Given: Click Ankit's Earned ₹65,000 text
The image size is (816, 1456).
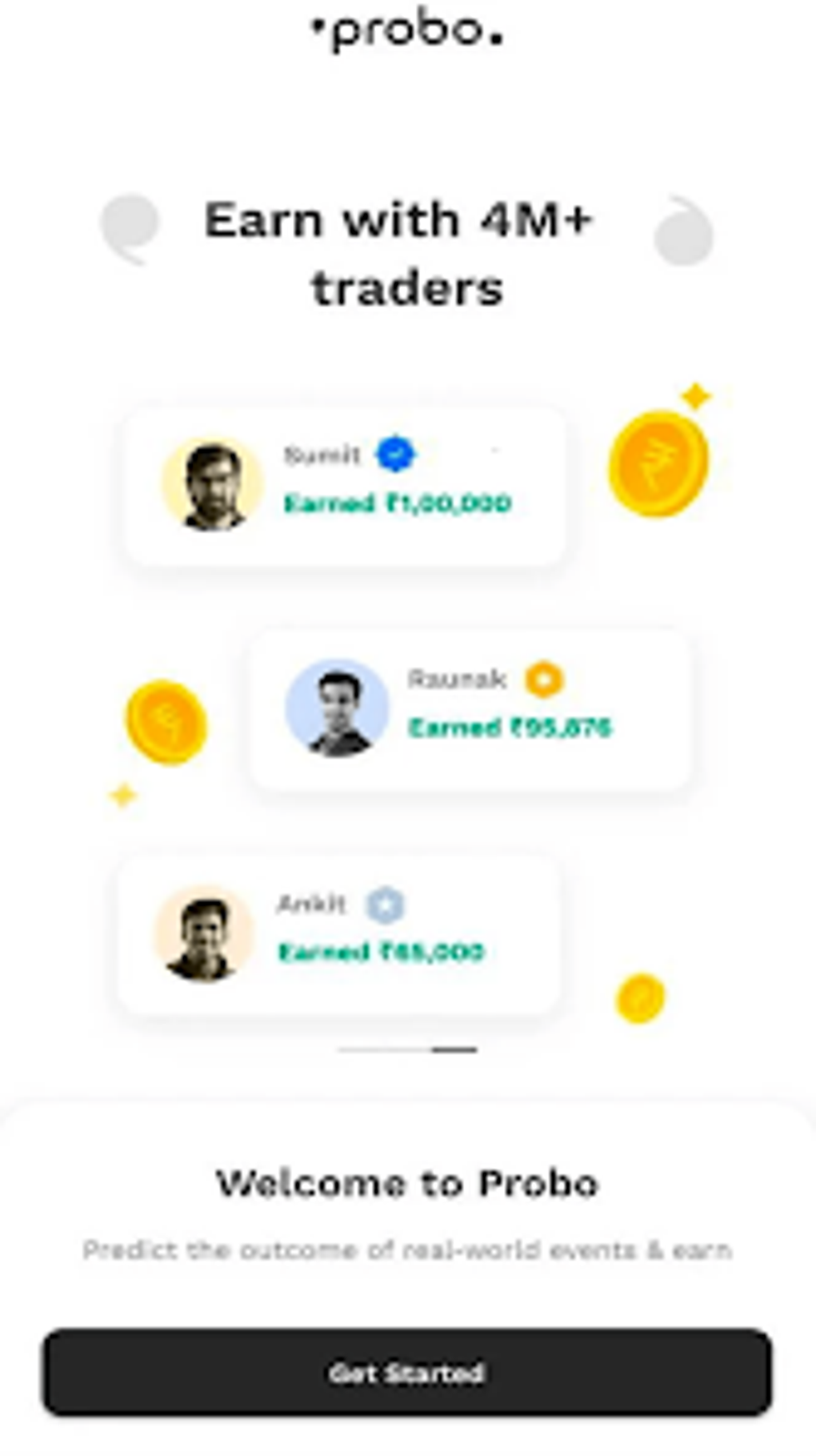Looking at the screenshot, I should (381, 952).
